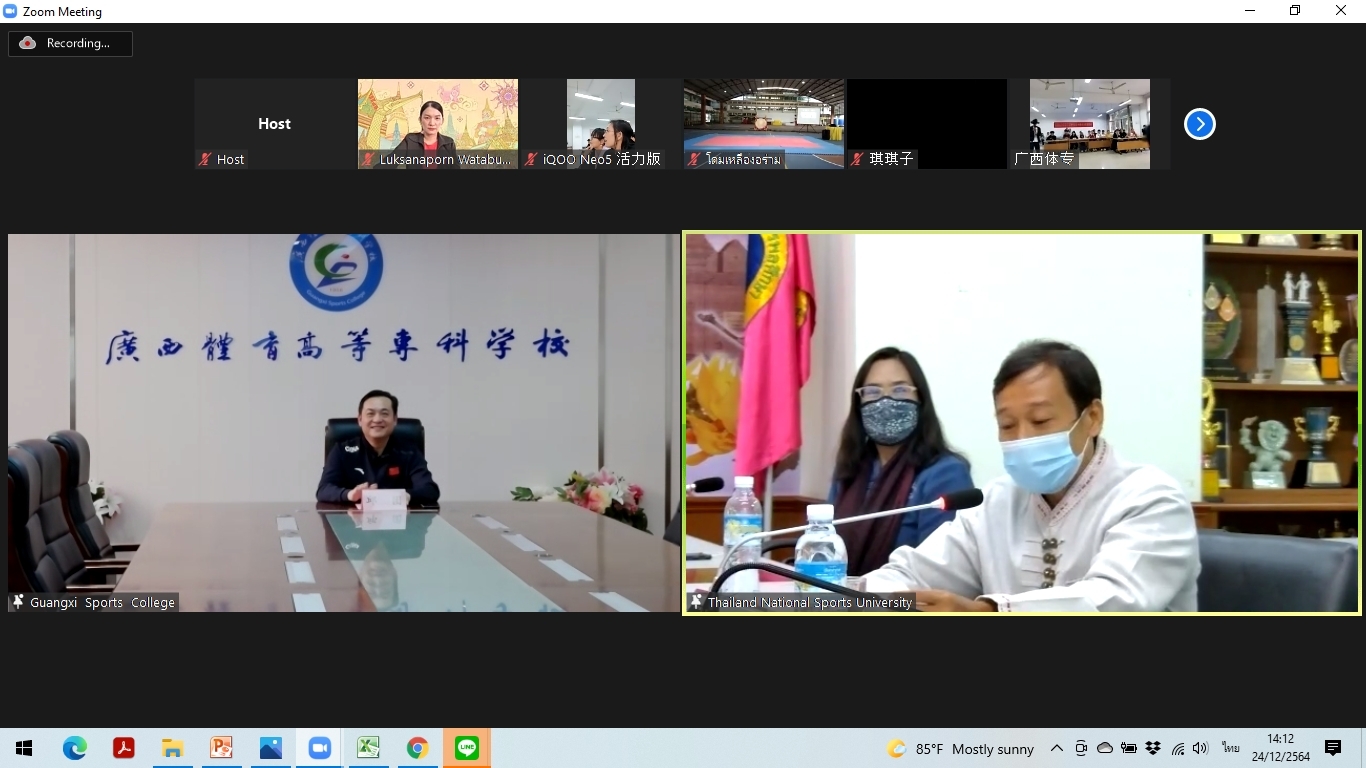Click Thailand National Sports University video
1366x768 pixels.
[x=1022, y=423]
